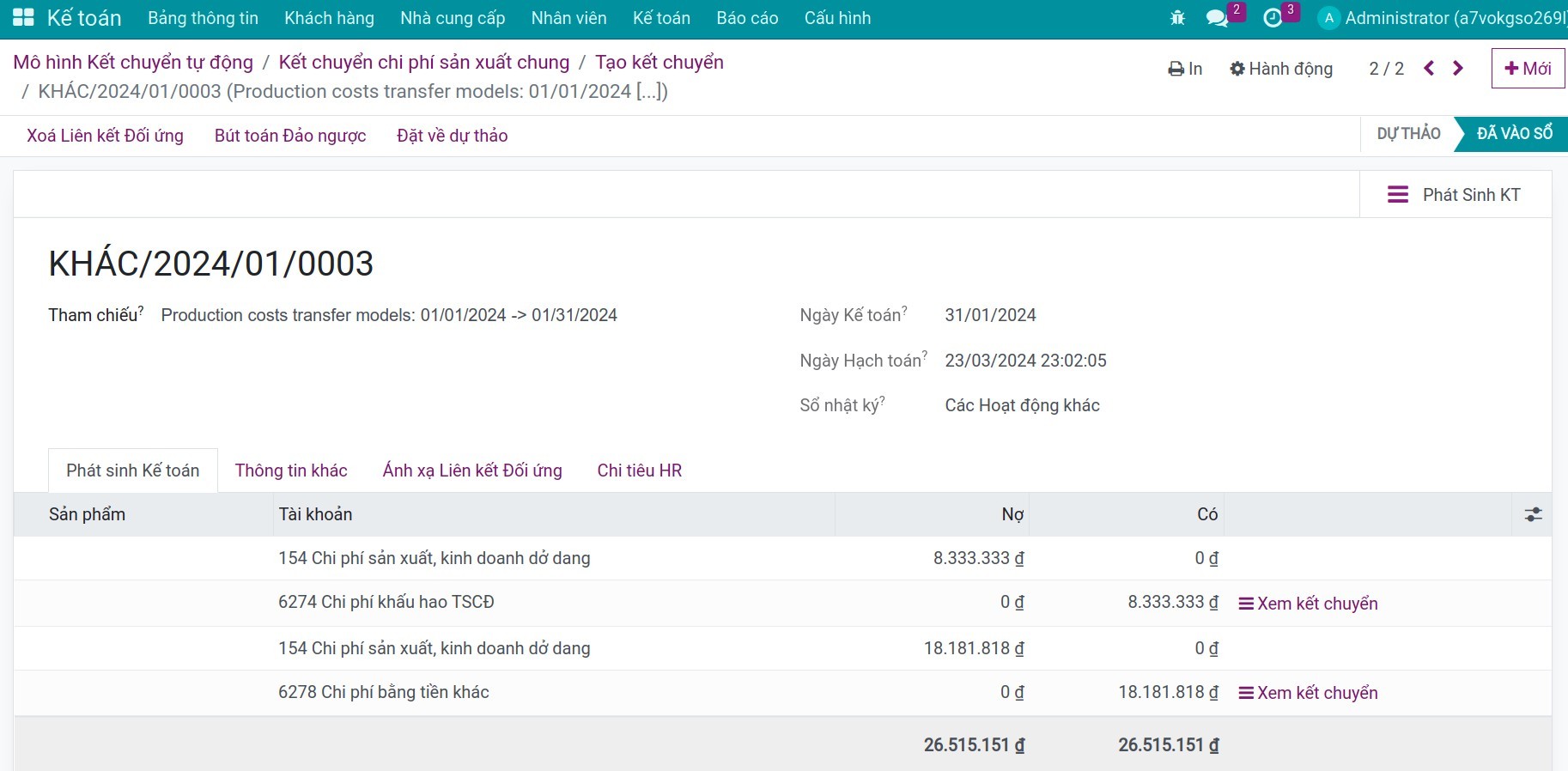Click Xoá Liên kết Đối ứng button
Screen dimensions: 1568x771
pos(105,136)
